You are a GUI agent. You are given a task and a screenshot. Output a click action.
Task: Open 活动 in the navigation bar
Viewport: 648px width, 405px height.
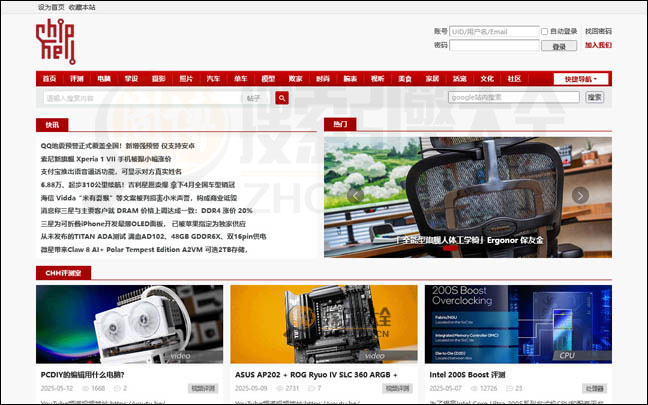point(460,79)
